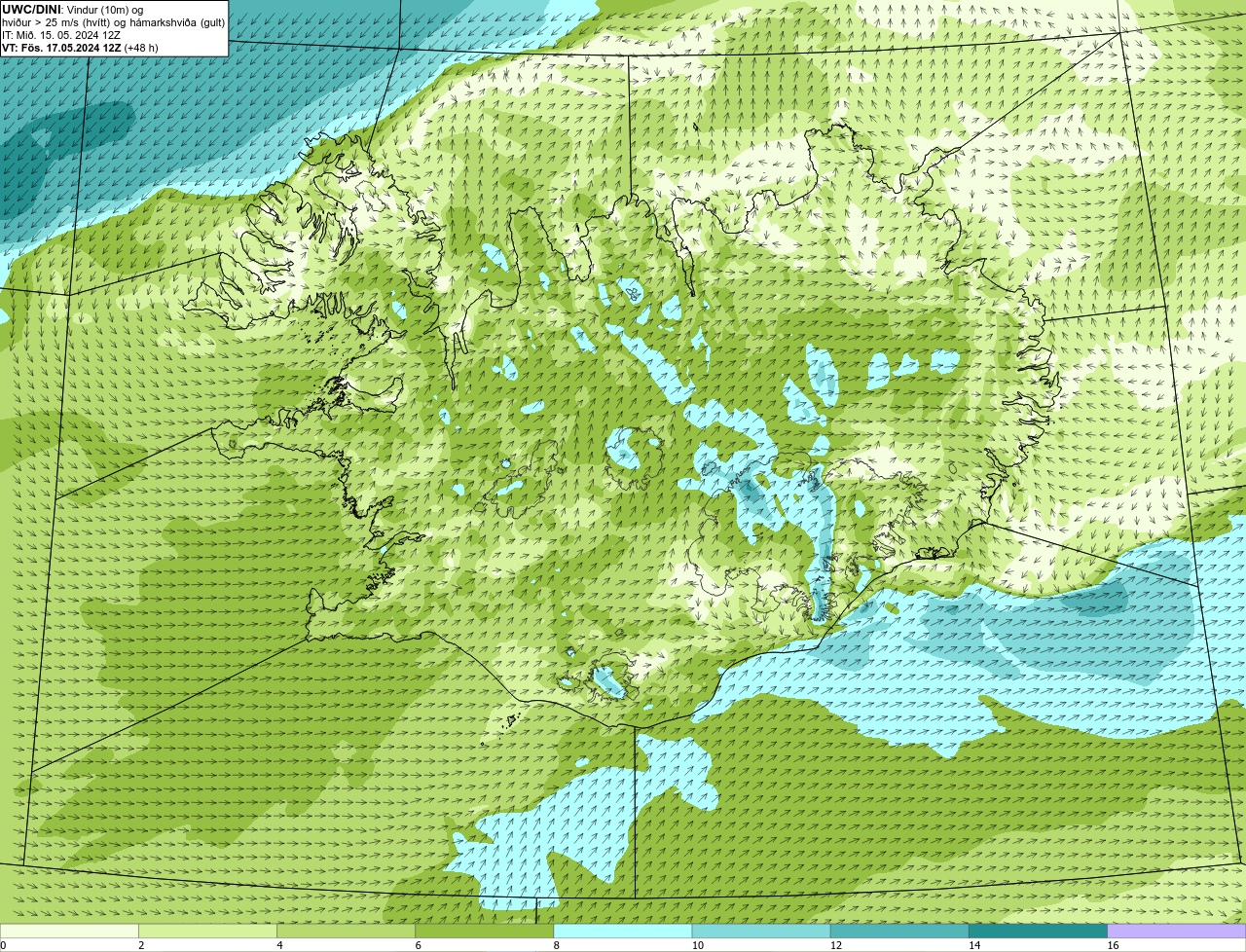
Task: Click the dark green 6–8 m/s legend swatch
Action: [485, 932]
